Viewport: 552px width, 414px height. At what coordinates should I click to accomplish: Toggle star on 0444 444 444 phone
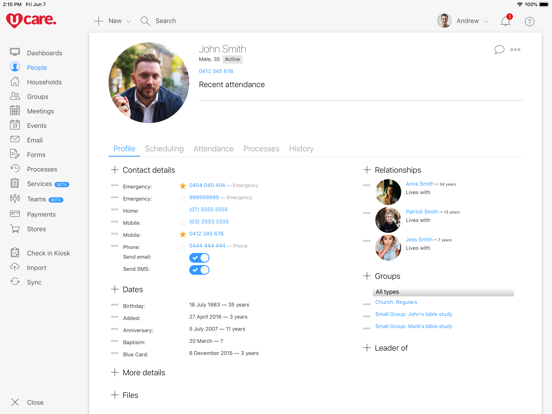[182, 246]
